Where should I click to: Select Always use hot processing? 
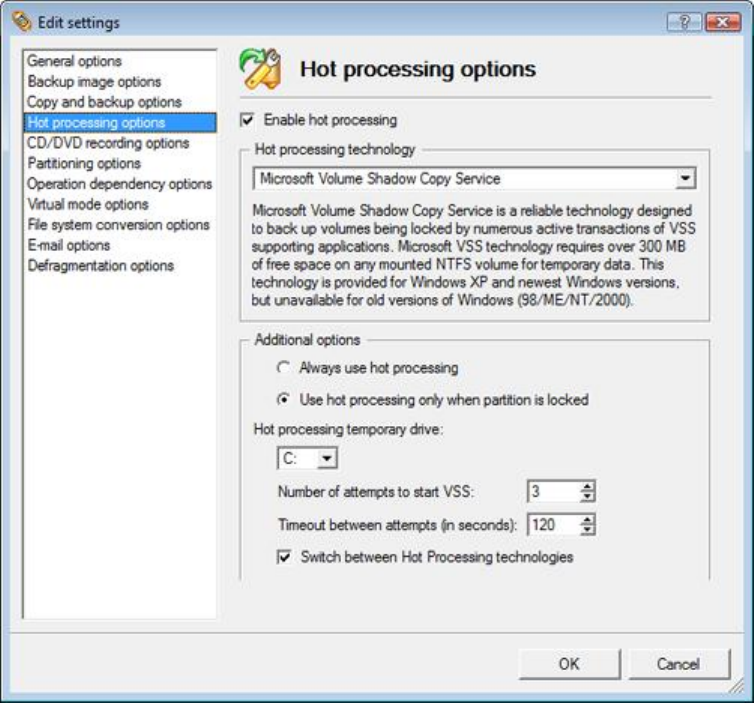click(x=284, y=368)
